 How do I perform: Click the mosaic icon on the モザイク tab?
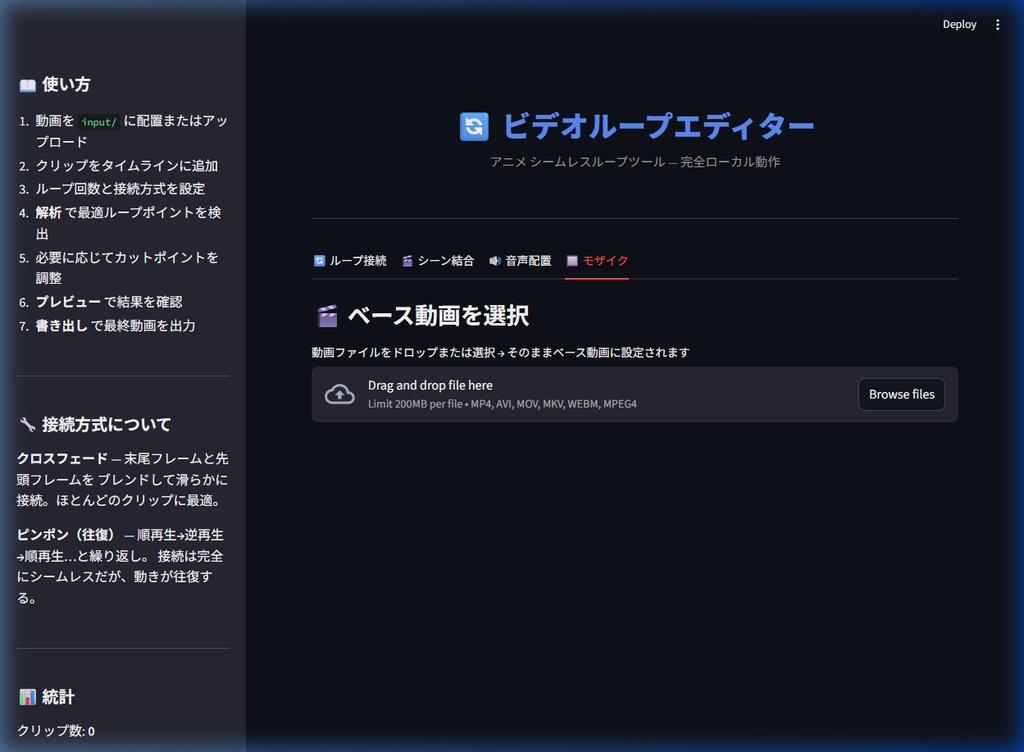coord(573,260)
